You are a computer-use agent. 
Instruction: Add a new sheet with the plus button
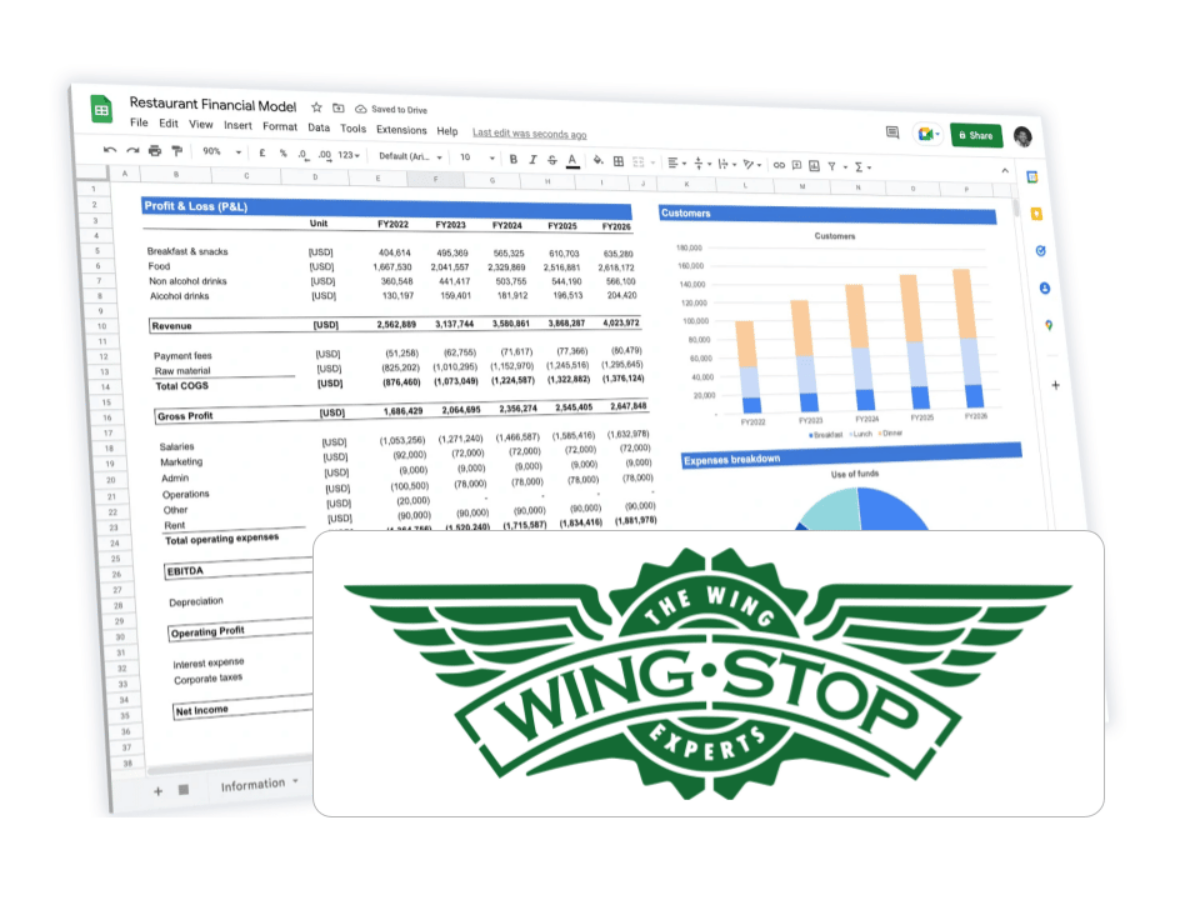click(157, 790)
